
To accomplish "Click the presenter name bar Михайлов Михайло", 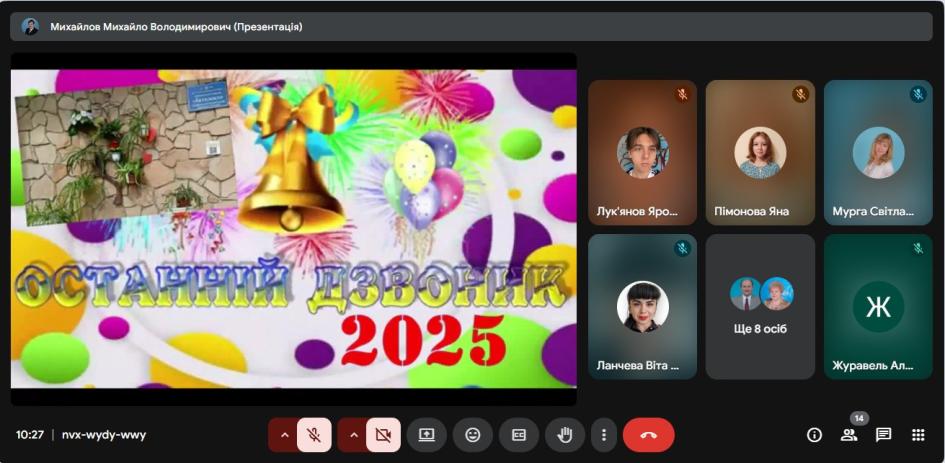I will click(x=471, y=27).
